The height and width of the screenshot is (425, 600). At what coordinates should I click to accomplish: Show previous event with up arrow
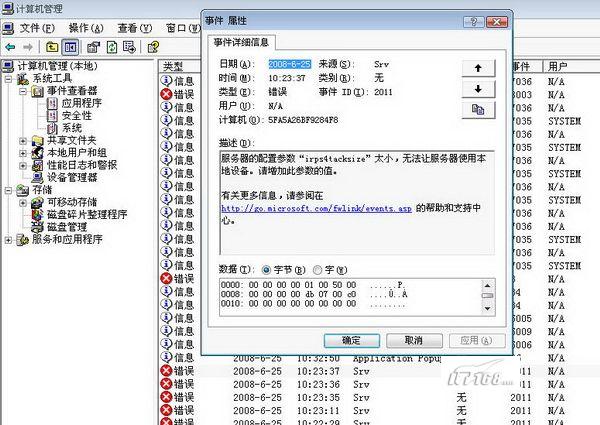(x=478, y=67)
